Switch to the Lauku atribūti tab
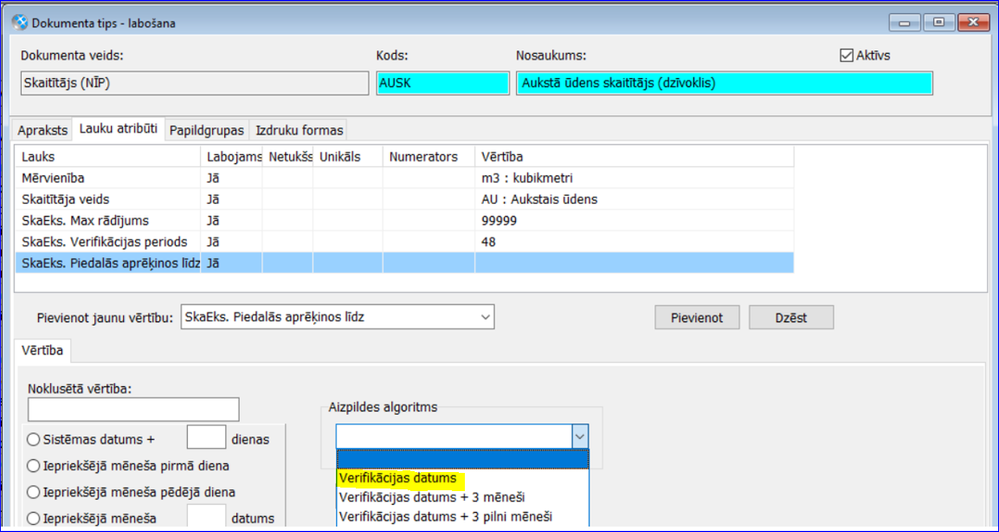 click(x=119, y=129)
